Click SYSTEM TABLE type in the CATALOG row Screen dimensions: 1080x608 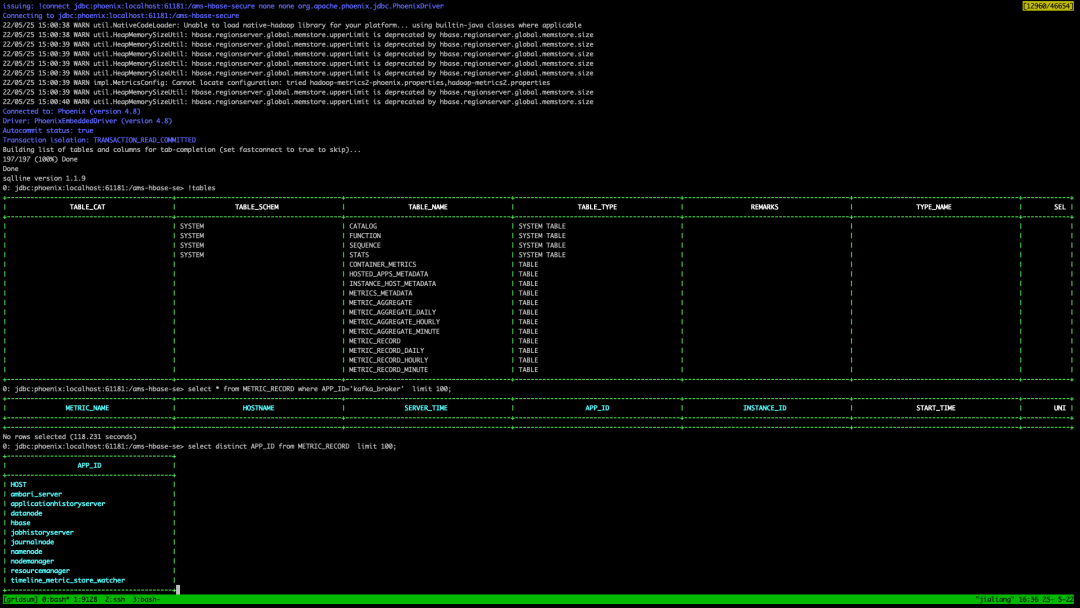542,227
